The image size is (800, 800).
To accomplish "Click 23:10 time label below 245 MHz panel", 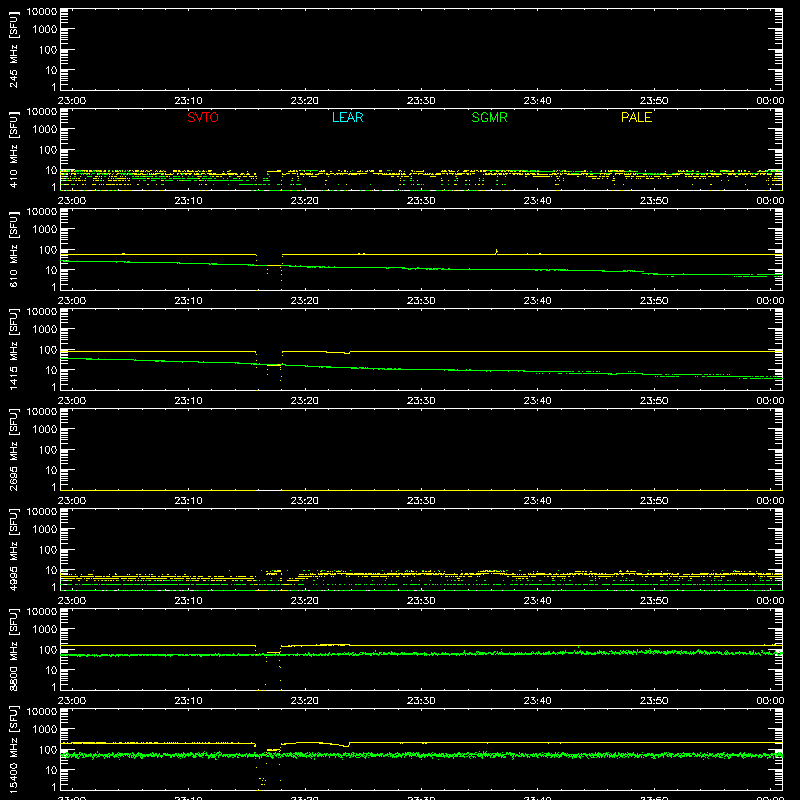I will click(188, 101).
